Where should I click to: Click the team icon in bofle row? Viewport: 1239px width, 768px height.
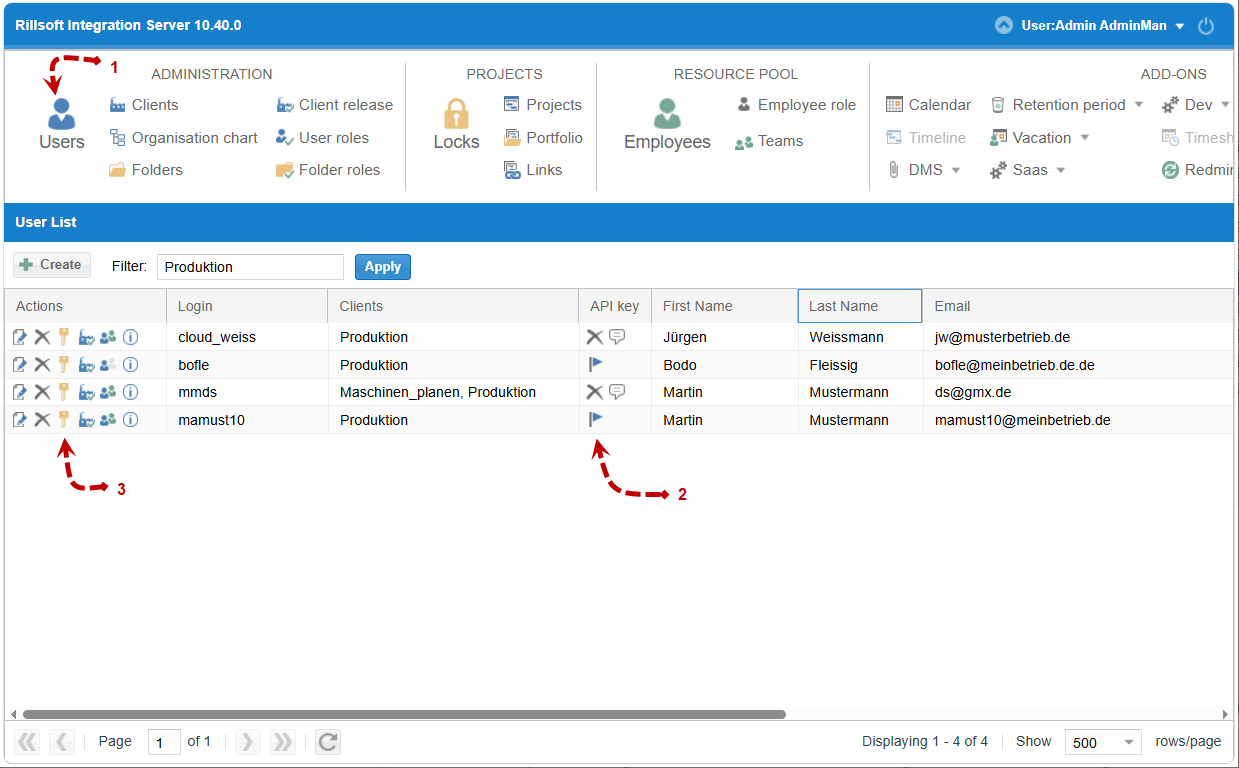pyautogui.click(x=108, y=365)
